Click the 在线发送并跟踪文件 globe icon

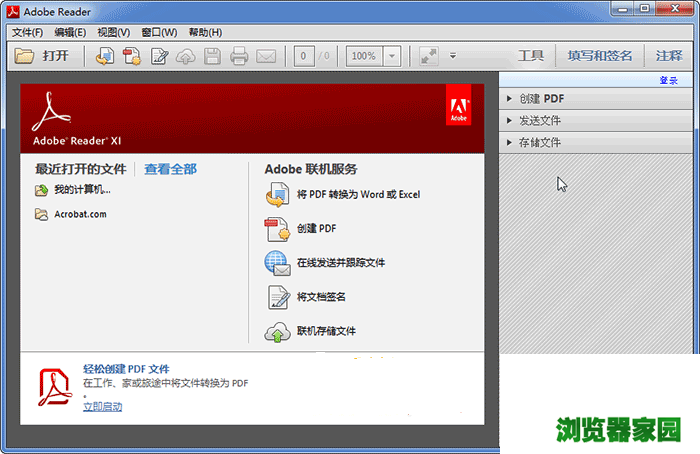tap(277, 264)
